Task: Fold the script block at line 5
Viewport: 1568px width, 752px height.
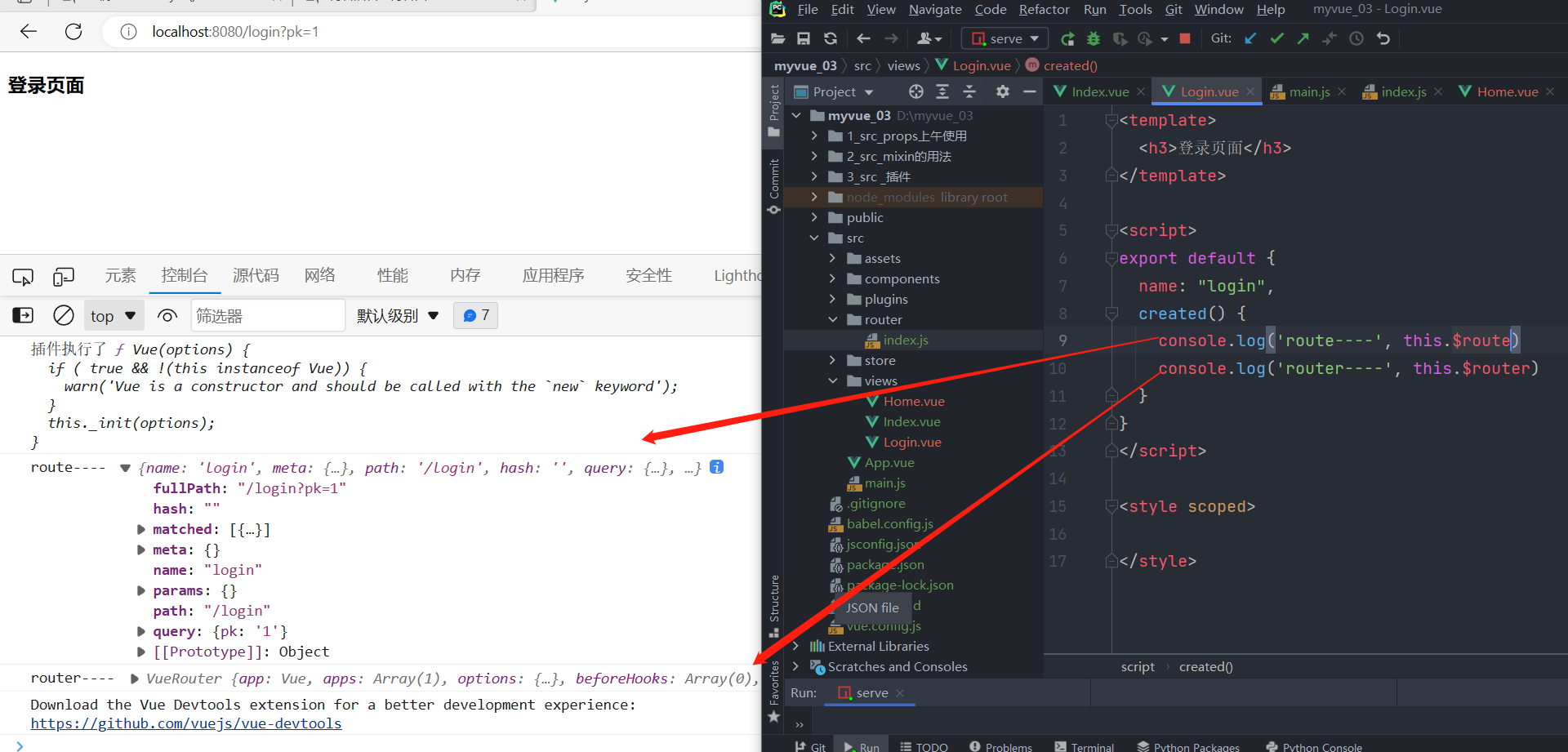Action: [1111, 231]
